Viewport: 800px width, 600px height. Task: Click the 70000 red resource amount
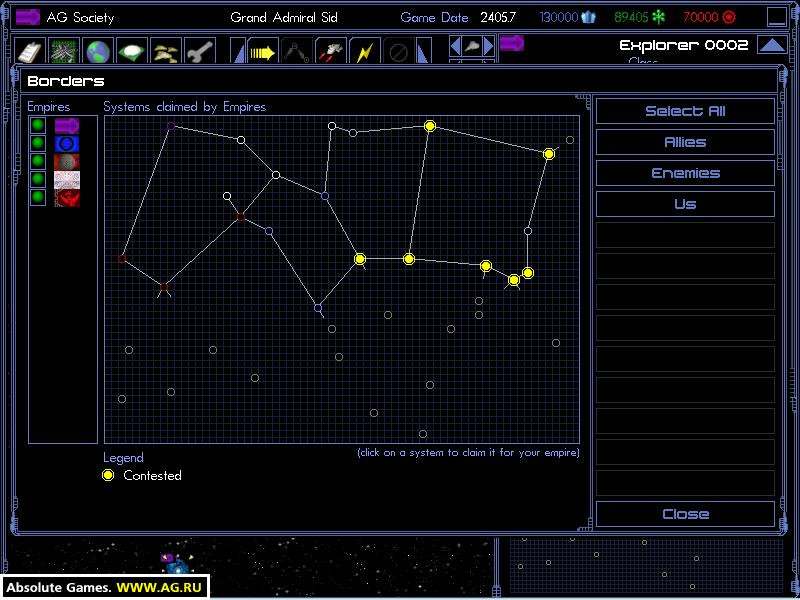701,17
